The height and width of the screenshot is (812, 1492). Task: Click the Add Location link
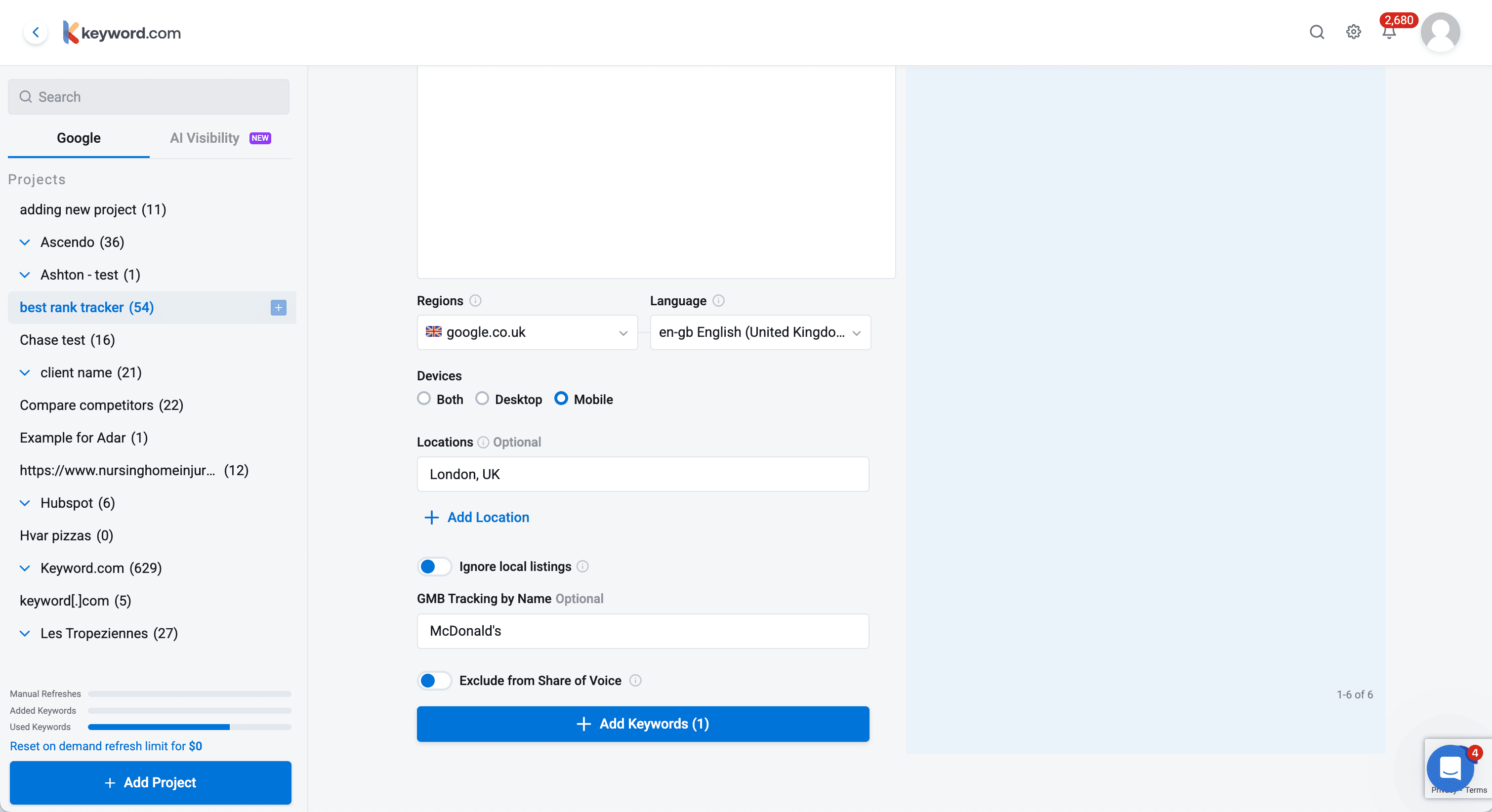[x=477, y=517]
